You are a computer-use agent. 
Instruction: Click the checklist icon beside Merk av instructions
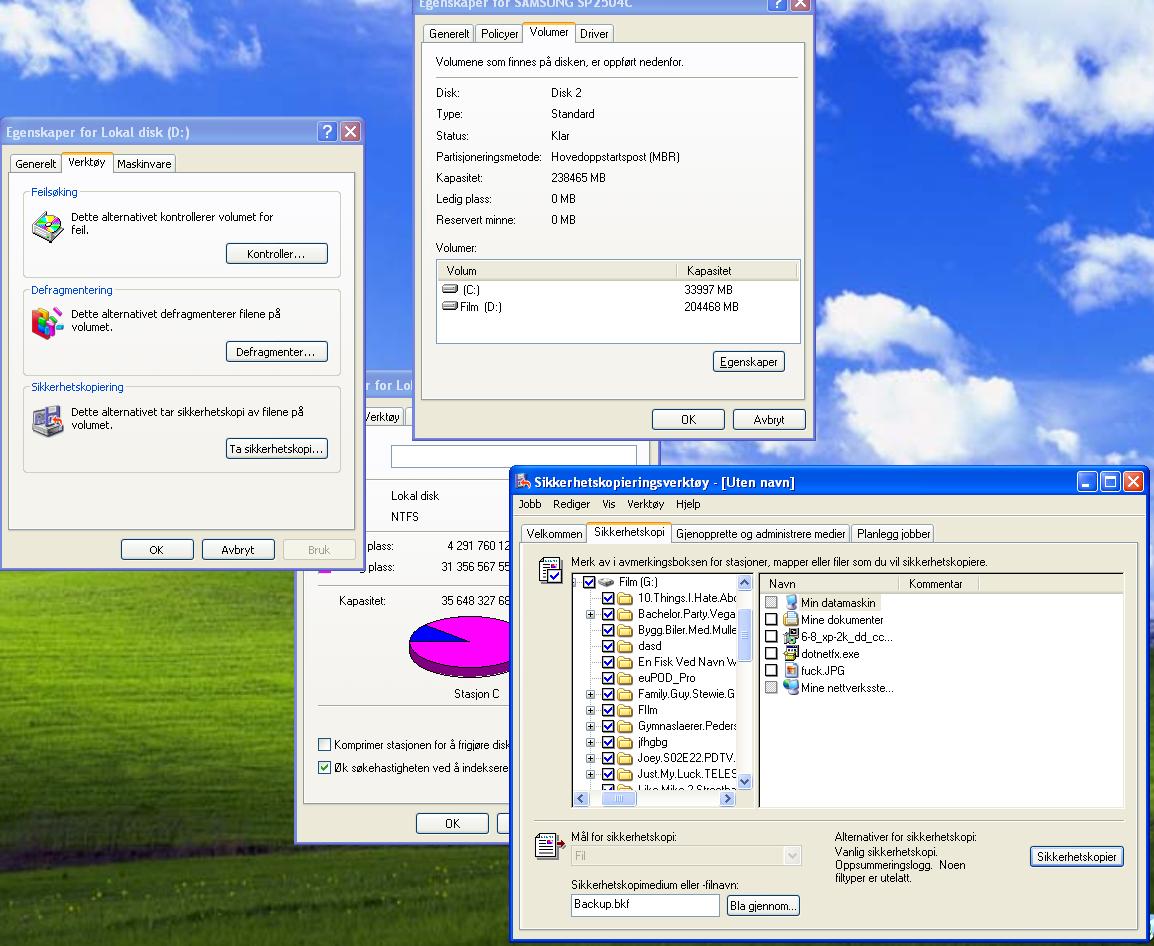551,571
